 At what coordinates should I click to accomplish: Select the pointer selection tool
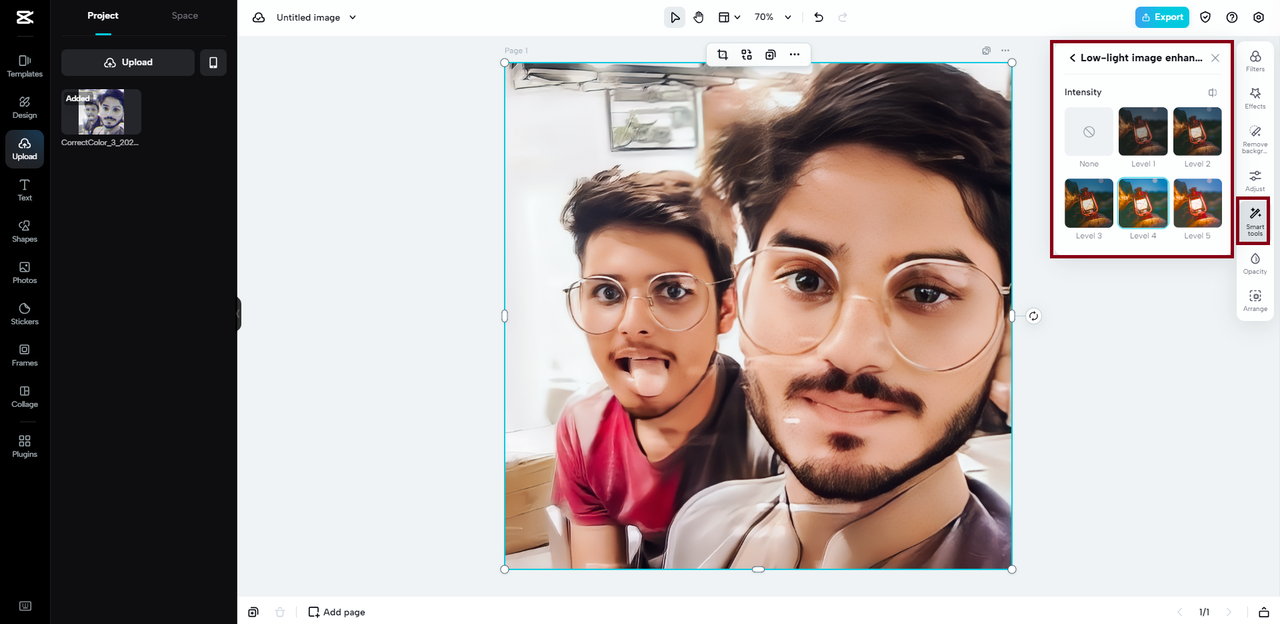pos(675,17)
